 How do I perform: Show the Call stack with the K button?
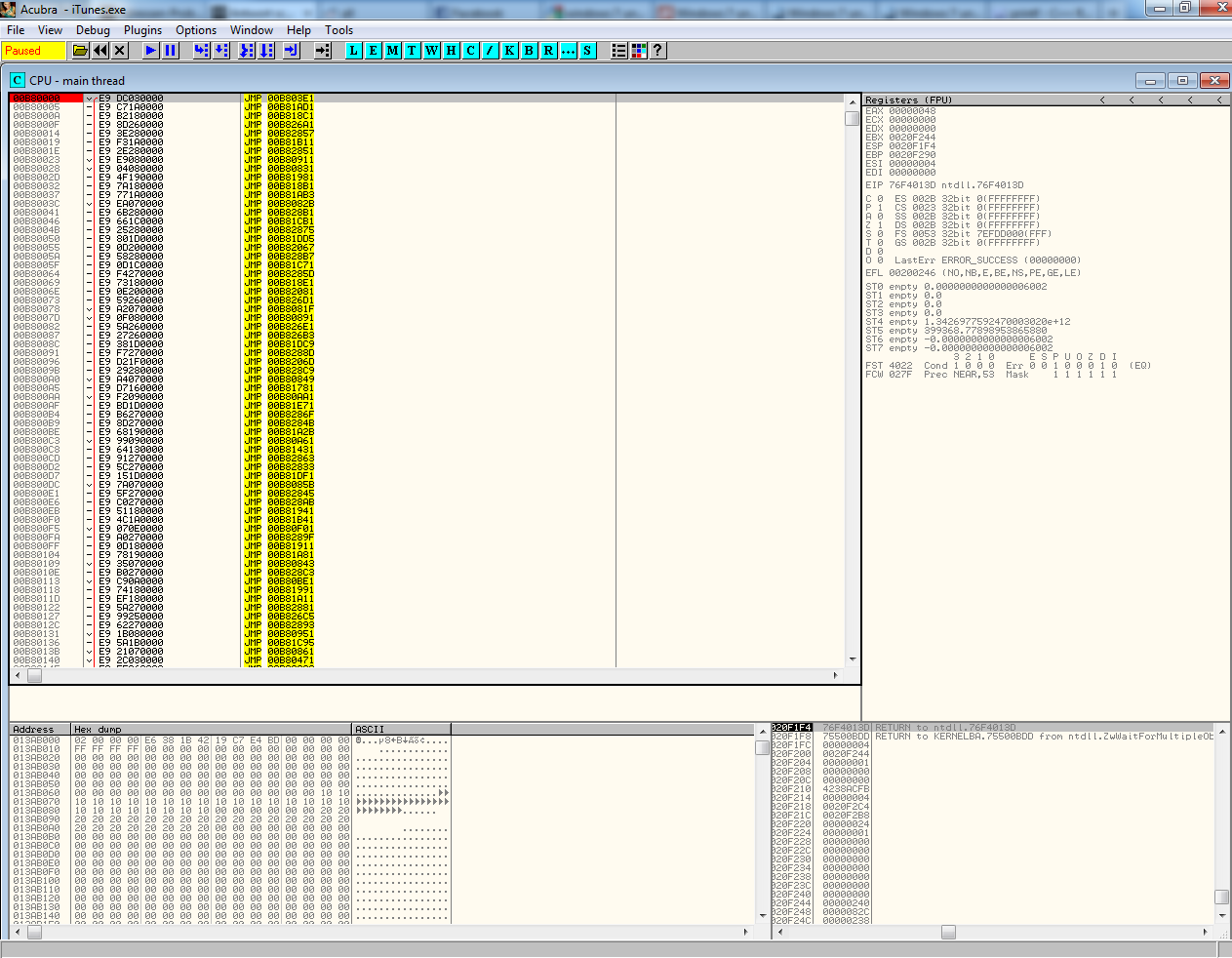pos(510,51)
